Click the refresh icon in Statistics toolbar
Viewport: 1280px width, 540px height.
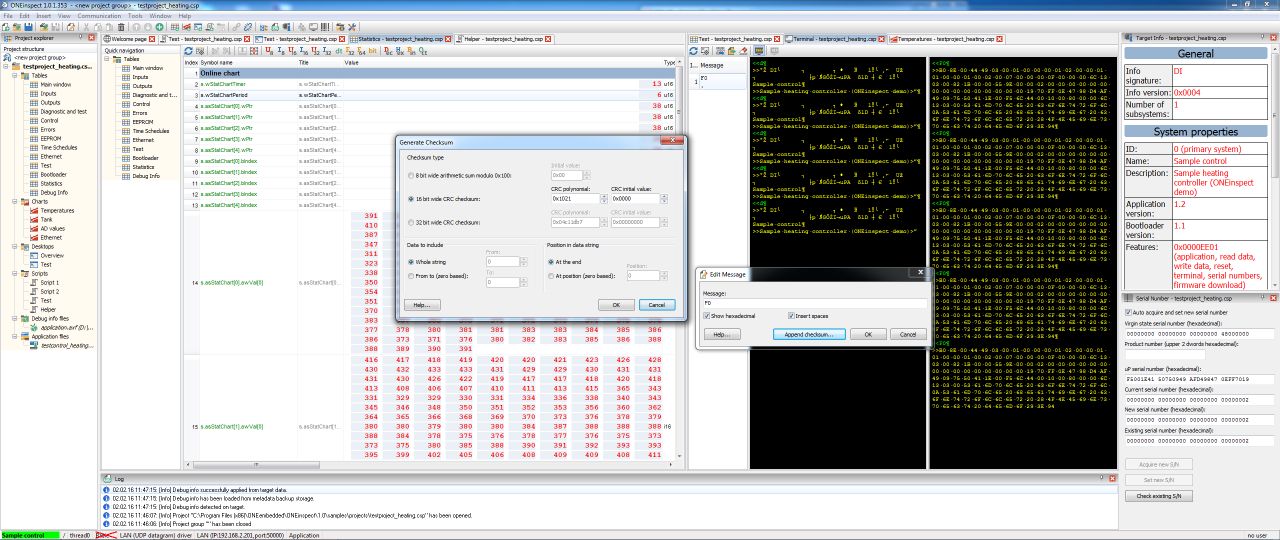coord(188,50)
